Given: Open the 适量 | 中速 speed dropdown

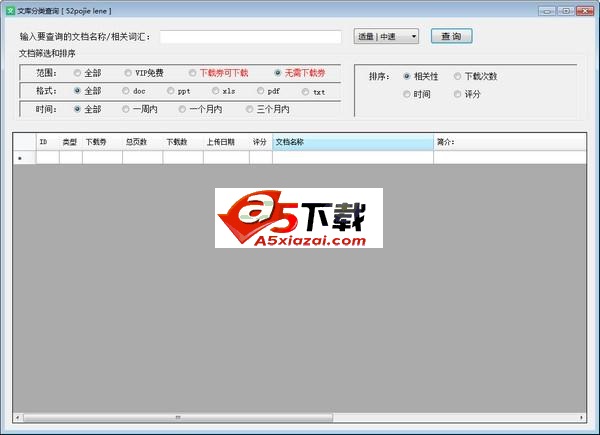Looking at the screenshot, I should (386, 36).
